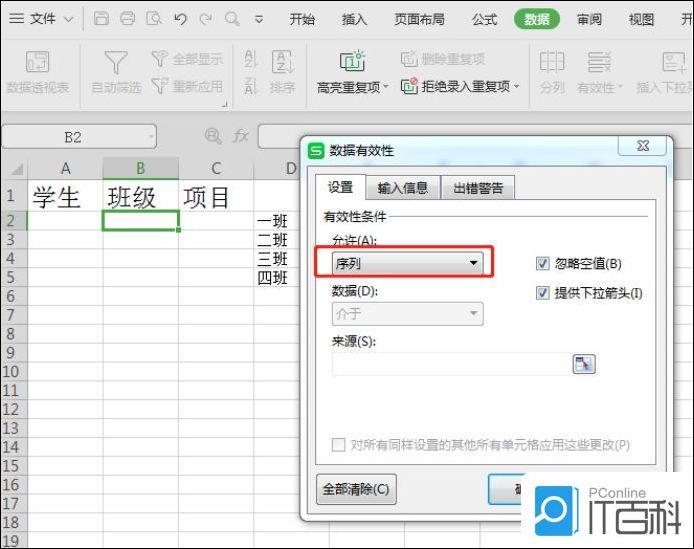Image resolution: width=694 pixels, height=549 pixels.
Task: Click the select-all corner of the sheet
Action: pos(16,169)
